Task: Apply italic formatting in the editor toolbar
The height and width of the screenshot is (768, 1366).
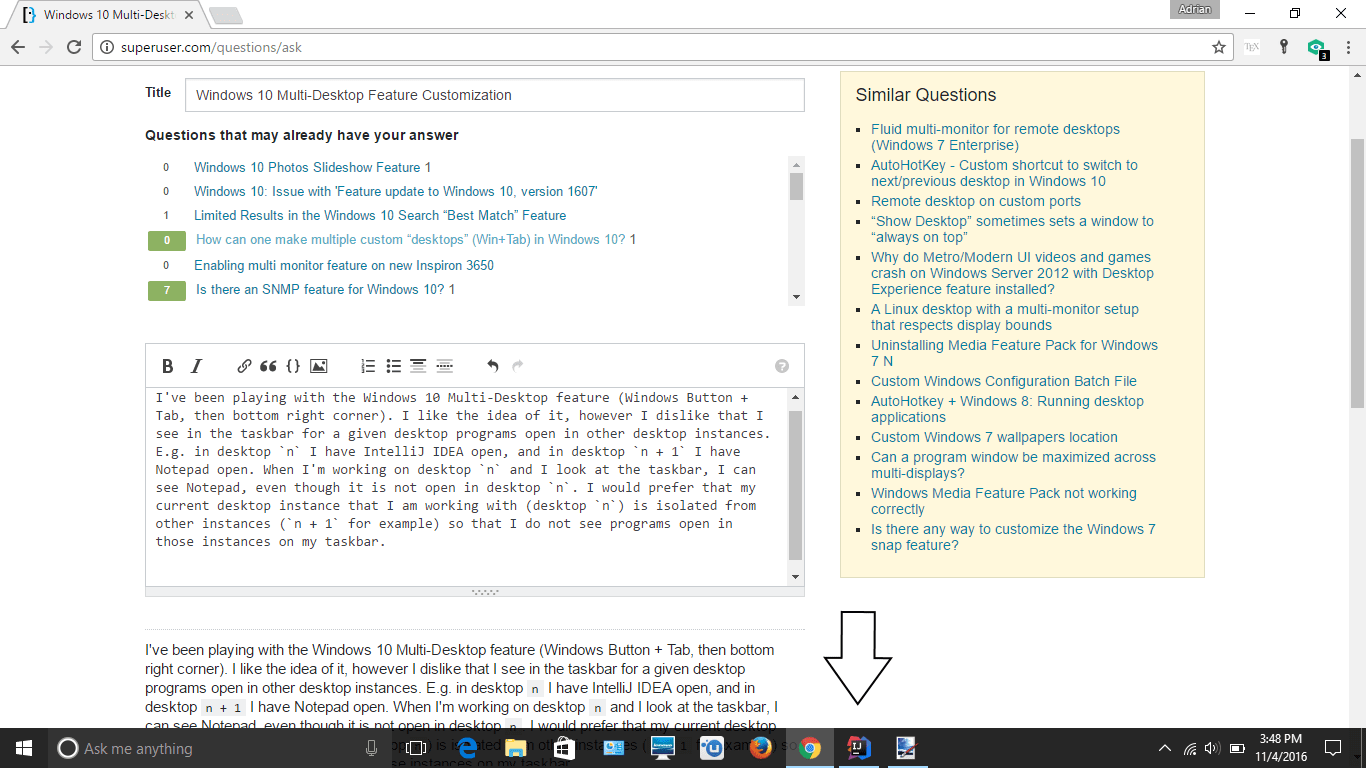Action: coord(197,366)
